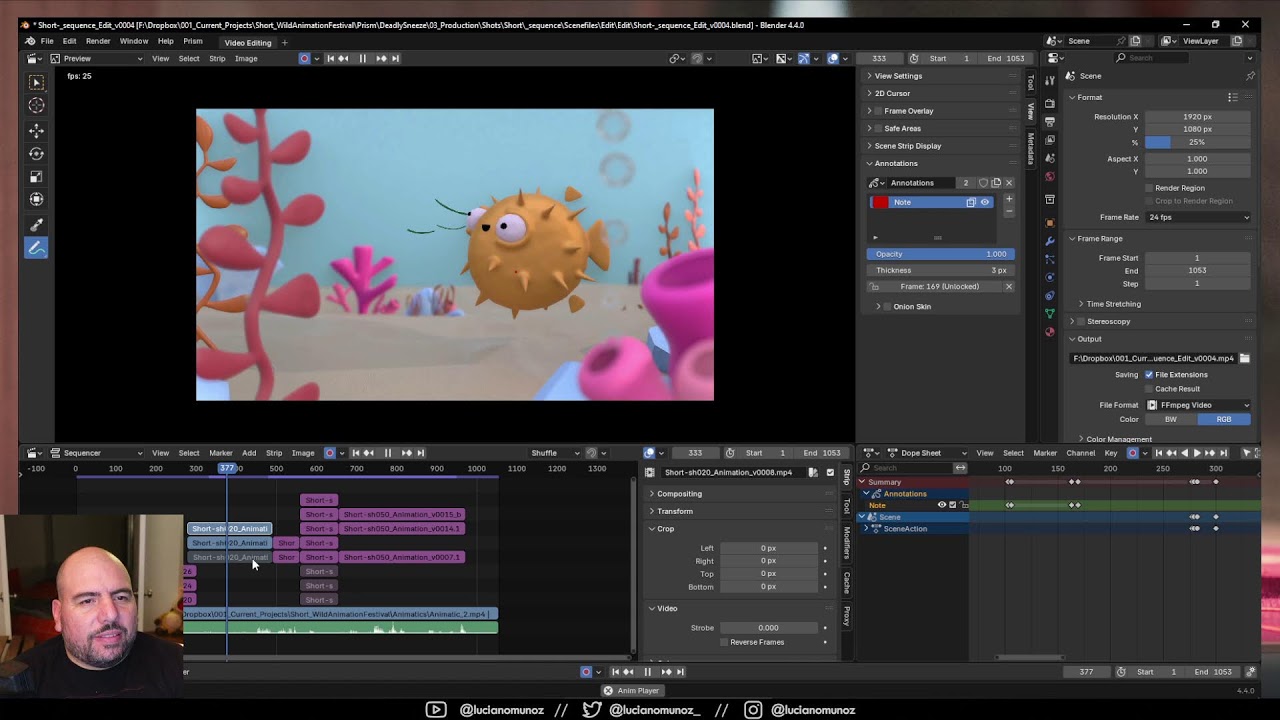Expand the Scene Strip Display panel
The height and width of the screenshot is (720, 1280).
908,146
